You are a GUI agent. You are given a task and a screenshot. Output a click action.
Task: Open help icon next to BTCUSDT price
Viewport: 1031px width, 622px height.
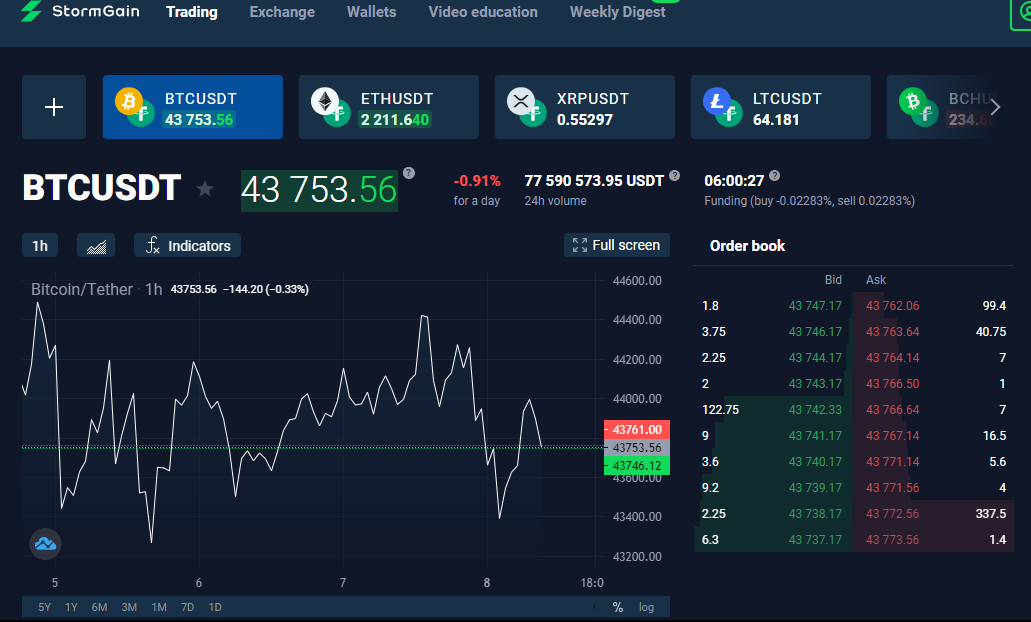(x=409, y=173)
